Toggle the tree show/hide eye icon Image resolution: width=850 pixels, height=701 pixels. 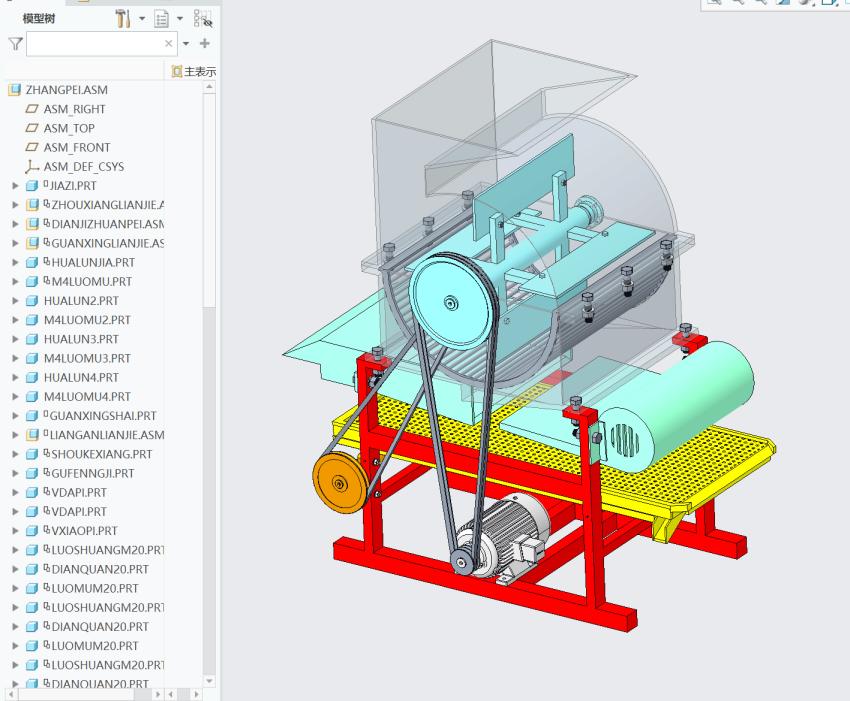pos(201,18)
